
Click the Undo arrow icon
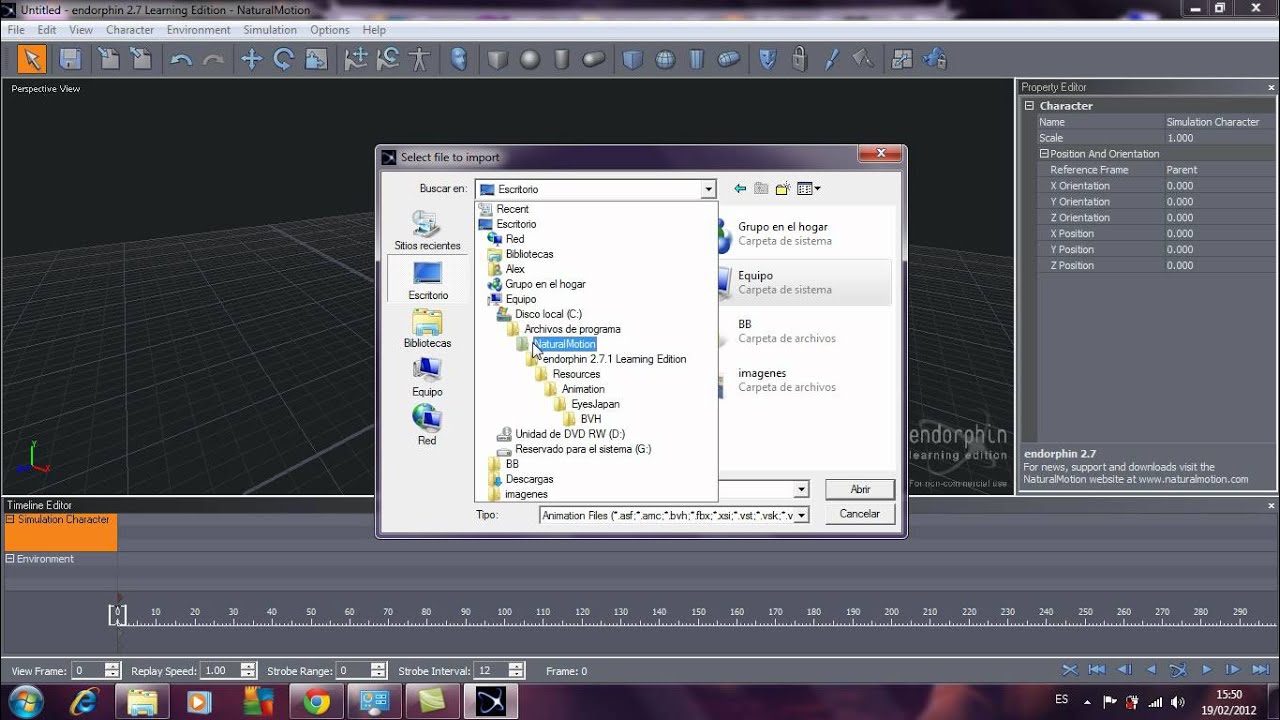pos(181,60)
